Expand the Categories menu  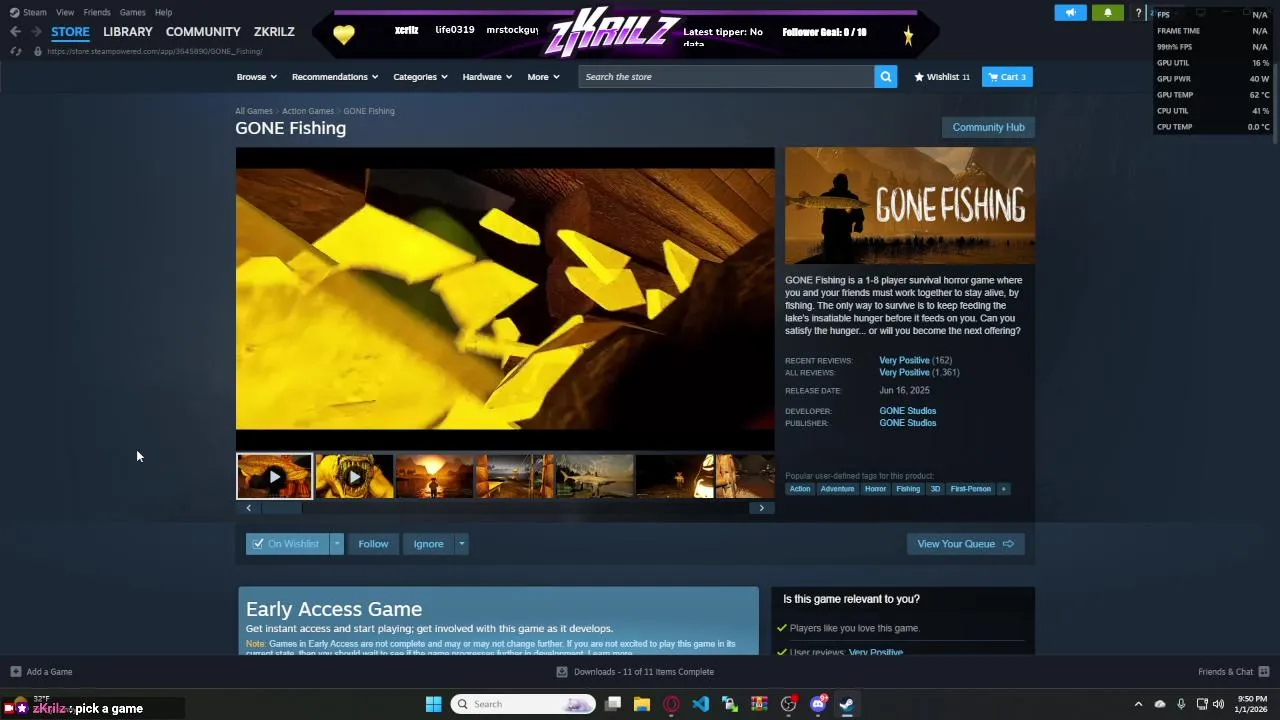click(x=420, y=77)
